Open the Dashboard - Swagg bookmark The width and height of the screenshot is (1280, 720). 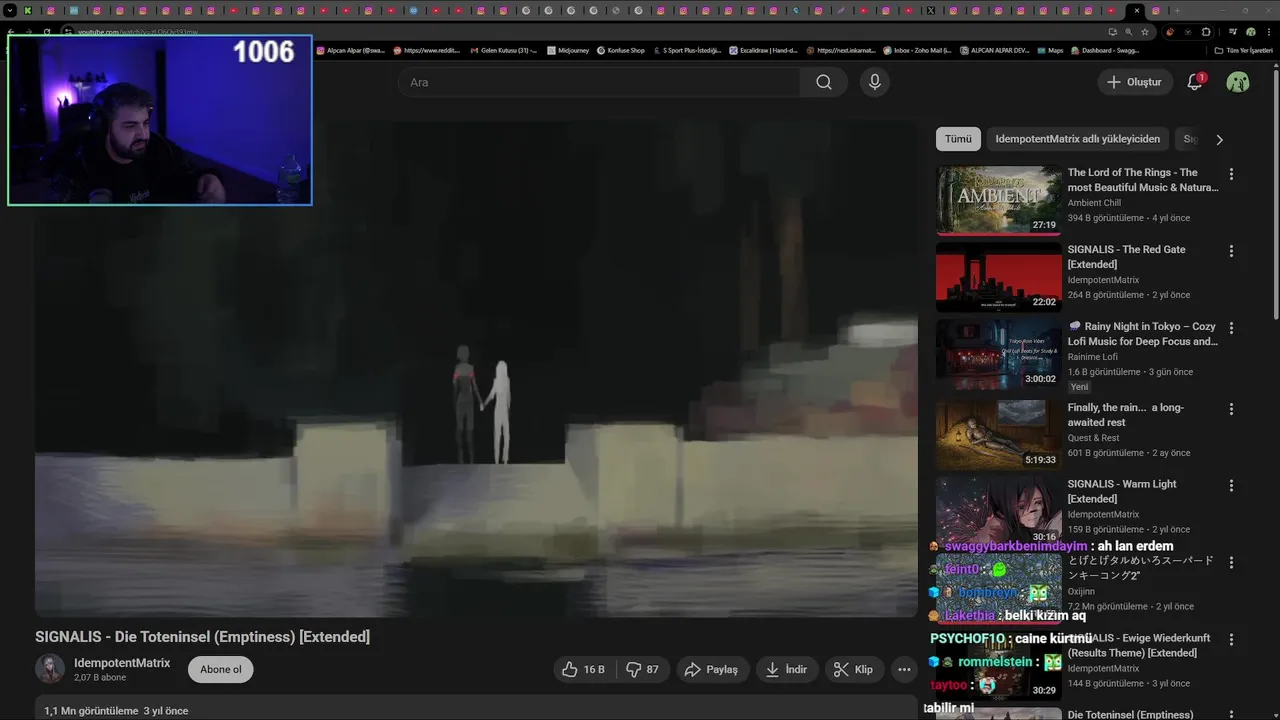1105,50
